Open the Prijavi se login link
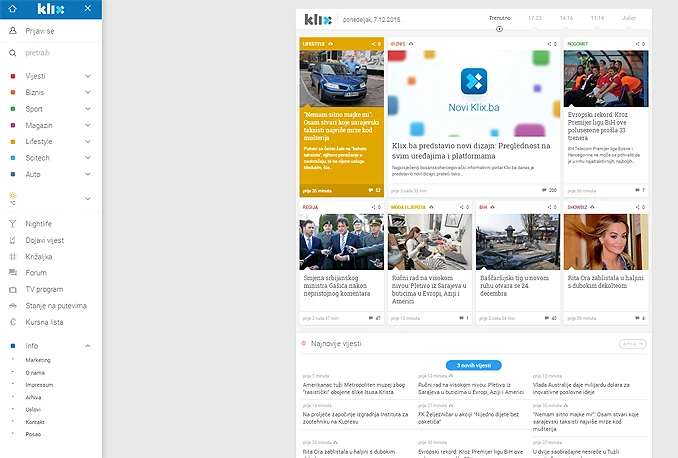The height and width of the screenshot is (458, 678). (x=40, y=31)
